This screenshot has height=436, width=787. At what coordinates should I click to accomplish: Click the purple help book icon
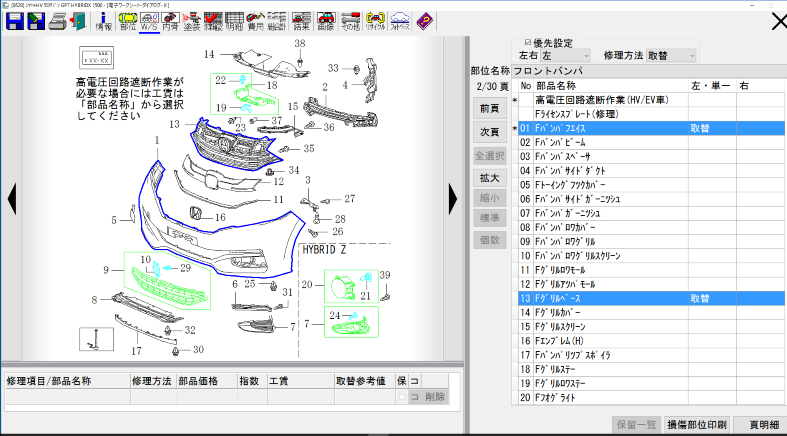[x=425, y=22]
